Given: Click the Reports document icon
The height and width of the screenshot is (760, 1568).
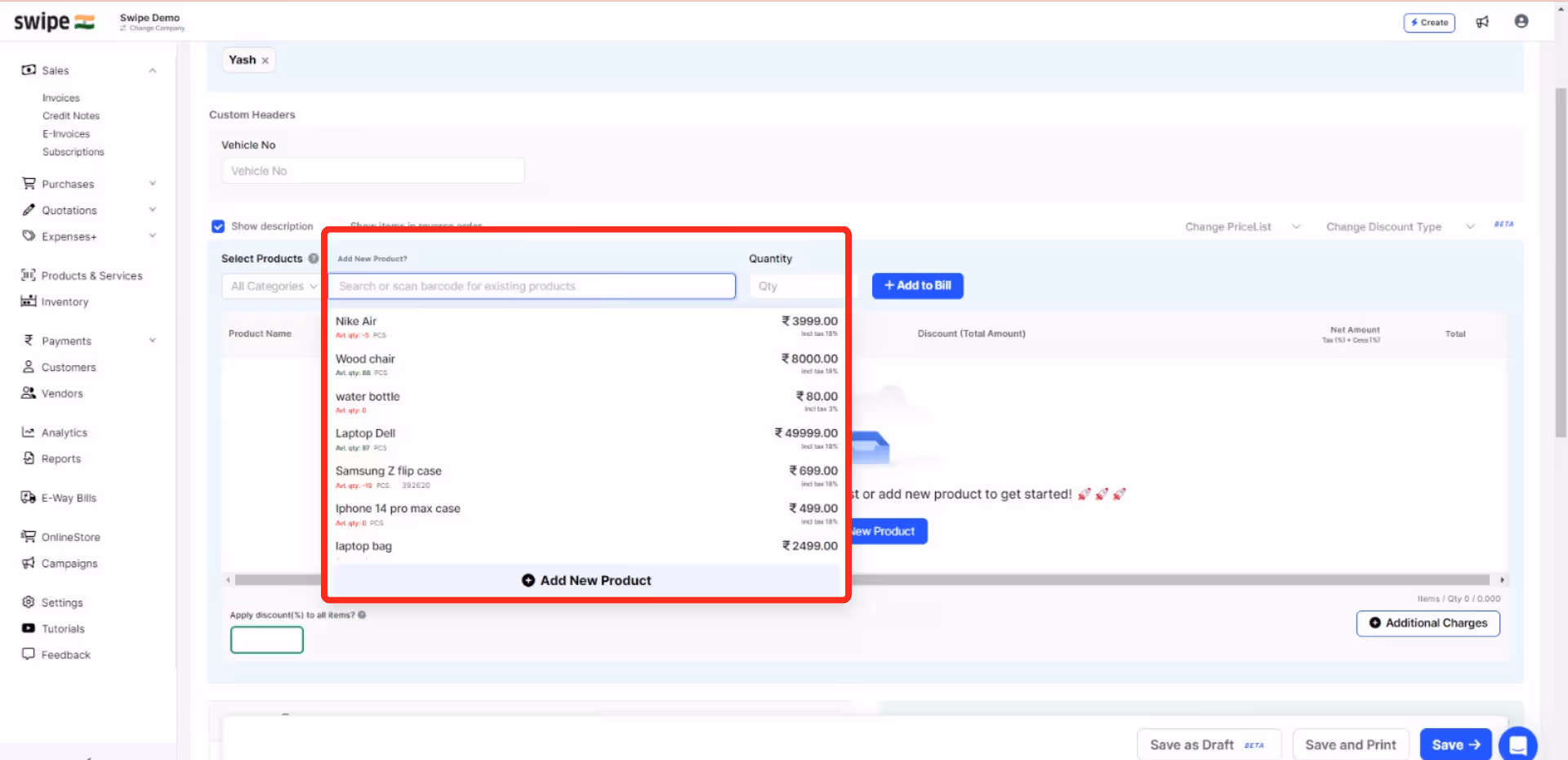Looking at the screenshot, I should 29,458.
